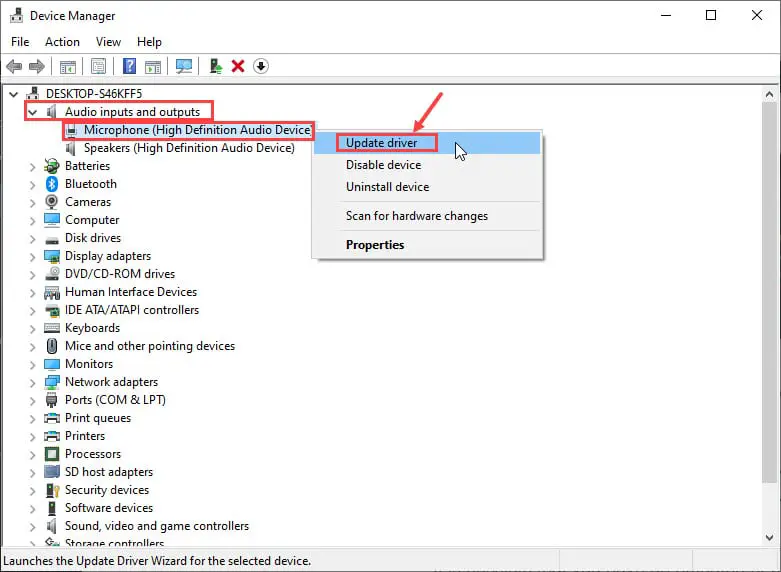
Task: Expand DVD/CD-ROM drives chevron
Action: [32, 274]
